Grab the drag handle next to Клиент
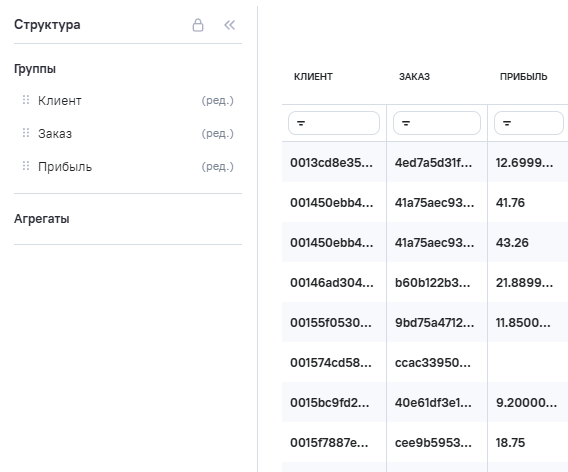This screenshot has height=472, width=568. 26,100
